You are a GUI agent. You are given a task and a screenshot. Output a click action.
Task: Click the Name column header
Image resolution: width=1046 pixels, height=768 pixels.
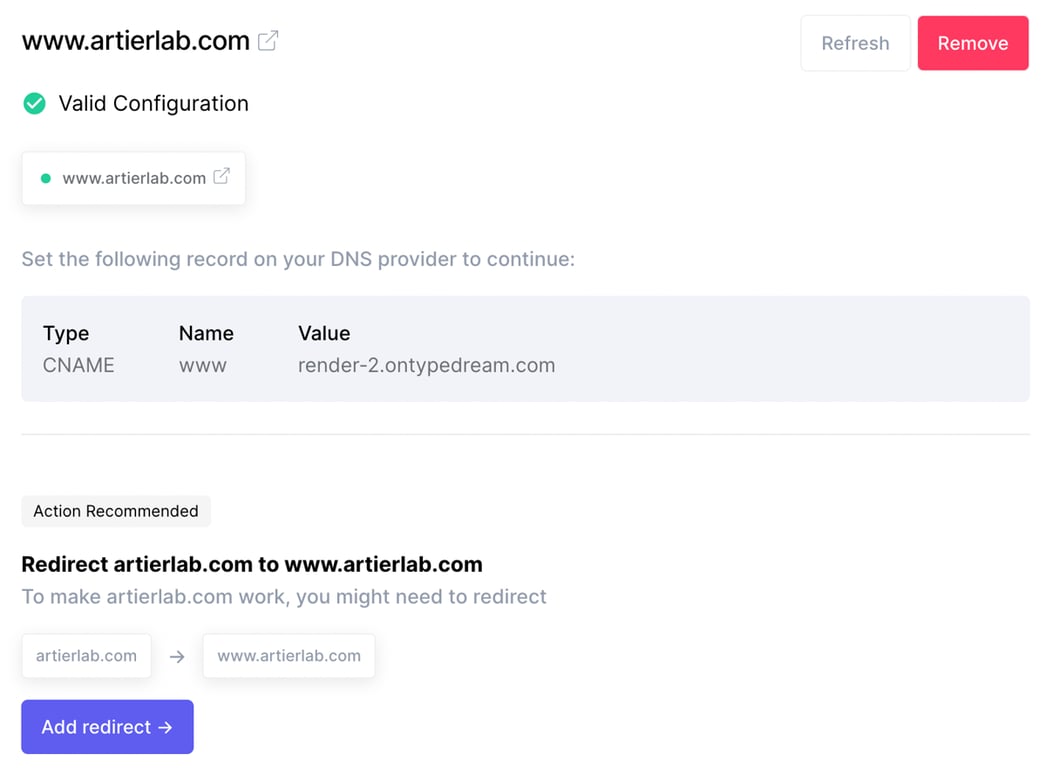pyautogui.click(x=206, y=333)
